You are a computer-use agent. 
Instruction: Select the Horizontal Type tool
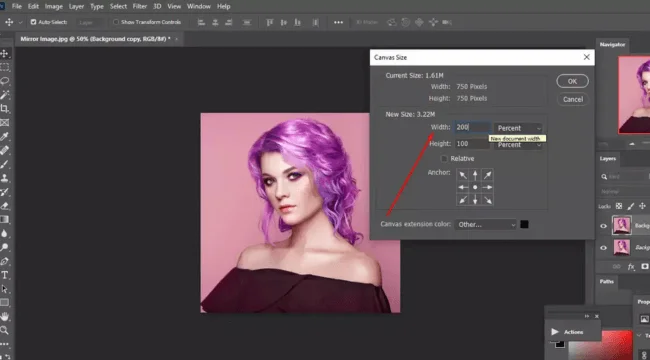pos(5,275)
